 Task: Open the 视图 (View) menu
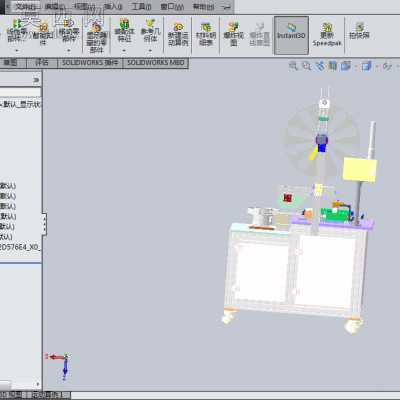(85, 6)
